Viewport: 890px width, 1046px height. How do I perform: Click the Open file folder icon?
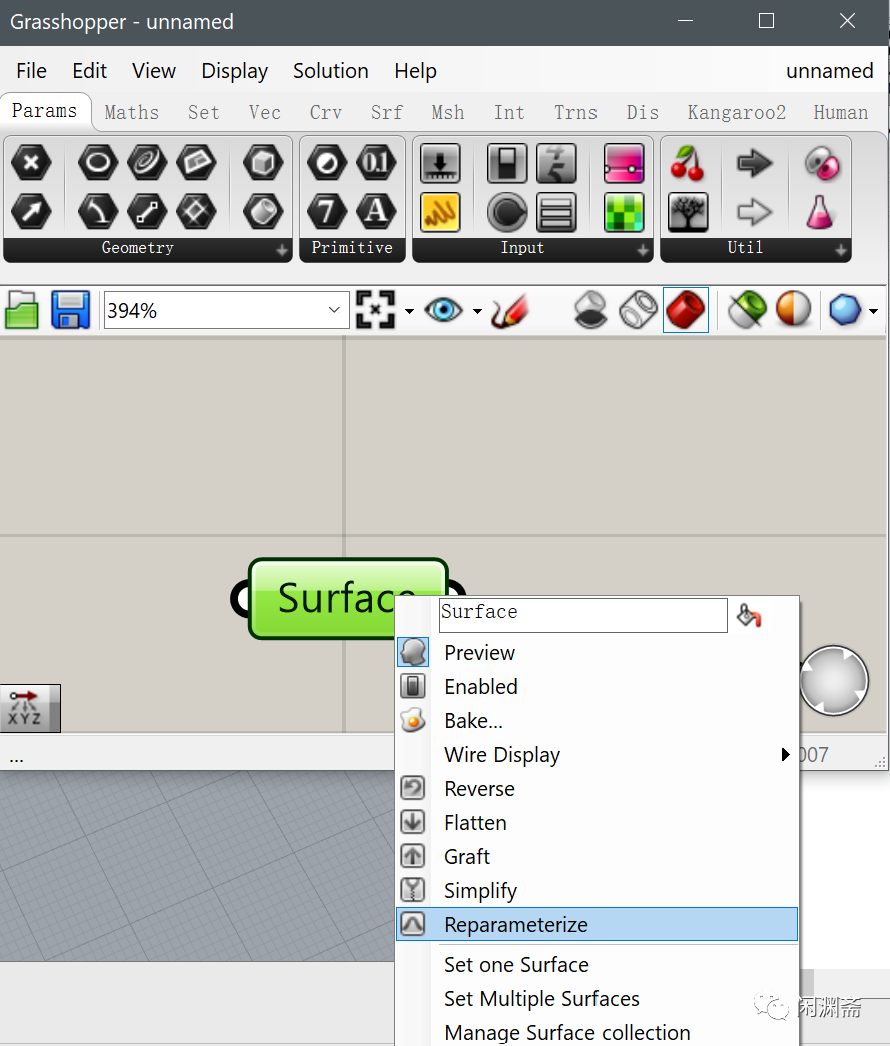(22, 310)
